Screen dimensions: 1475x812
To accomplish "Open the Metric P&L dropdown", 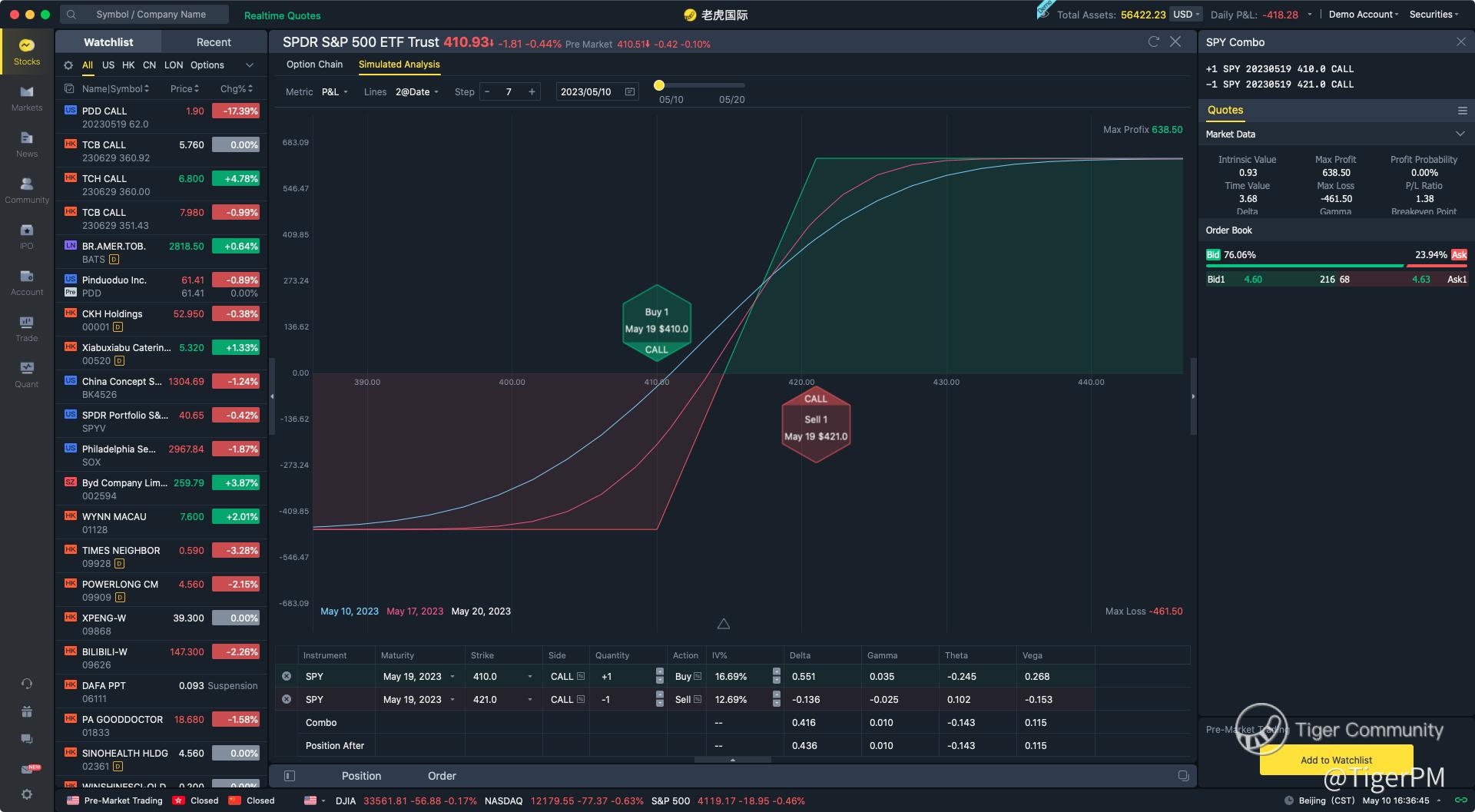I will tap(335, 92).
